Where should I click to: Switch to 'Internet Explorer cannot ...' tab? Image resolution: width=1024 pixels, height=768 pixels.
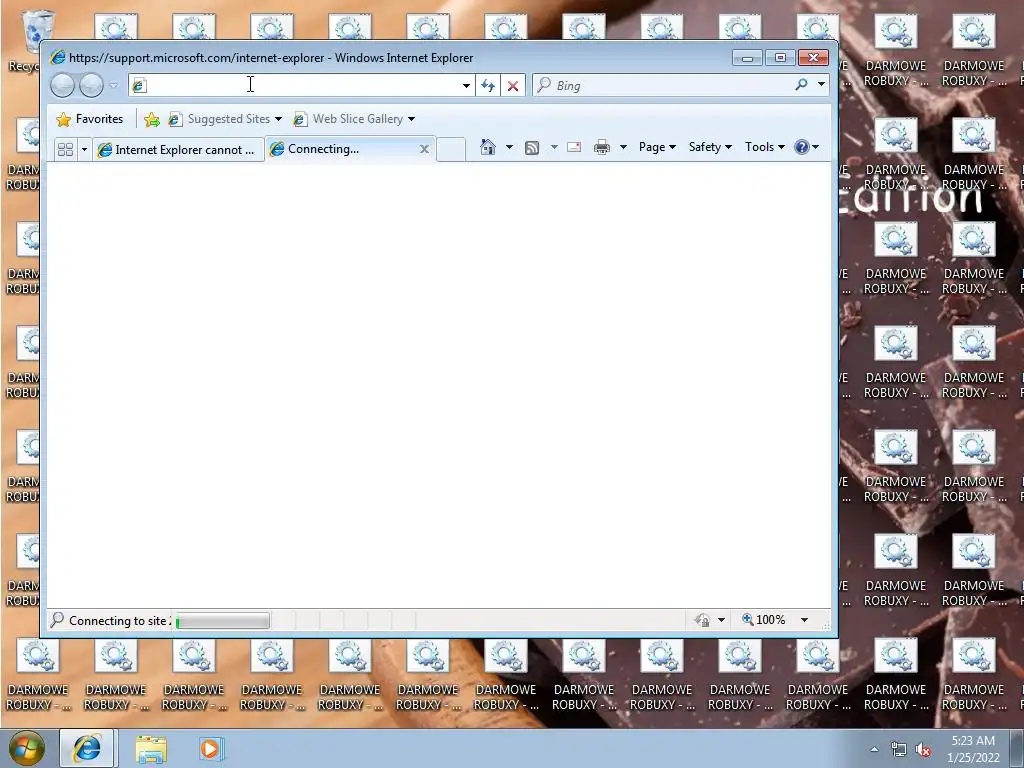(177, 150)
